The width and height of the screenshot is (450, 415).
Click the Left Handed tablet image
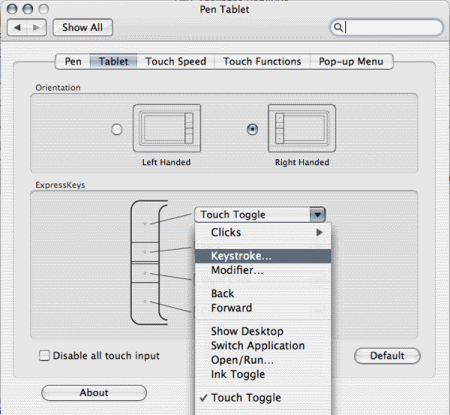click(167, 128)
